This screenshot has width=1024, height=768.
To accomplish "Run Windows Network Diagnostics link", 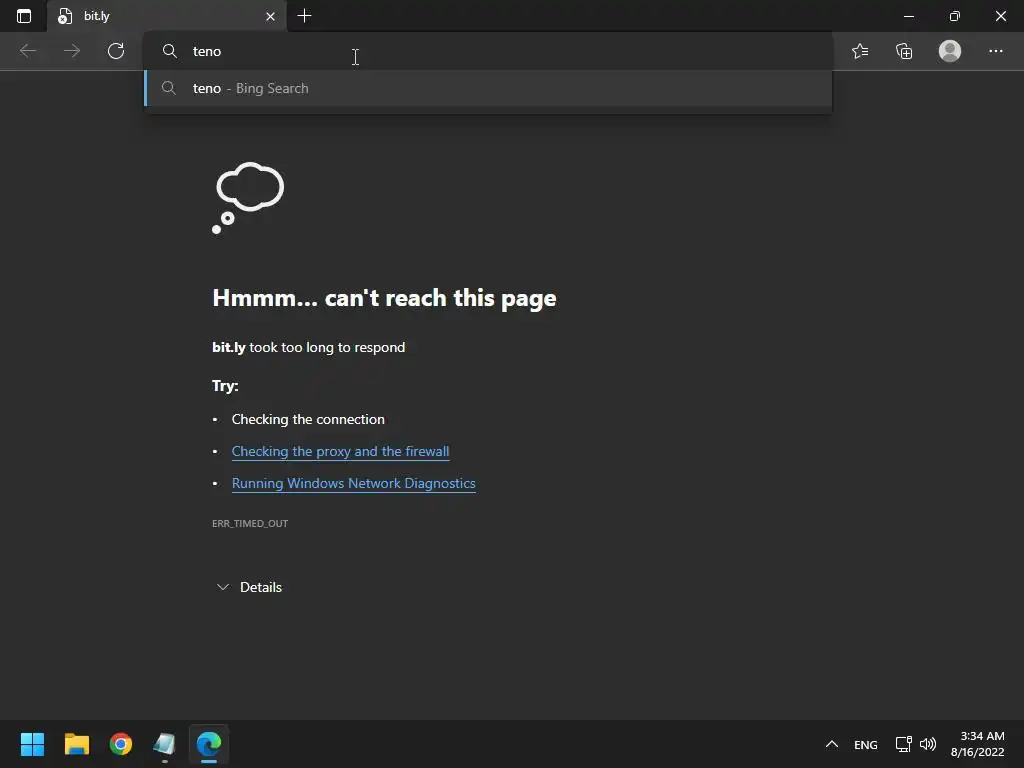I will pos(353,483).
